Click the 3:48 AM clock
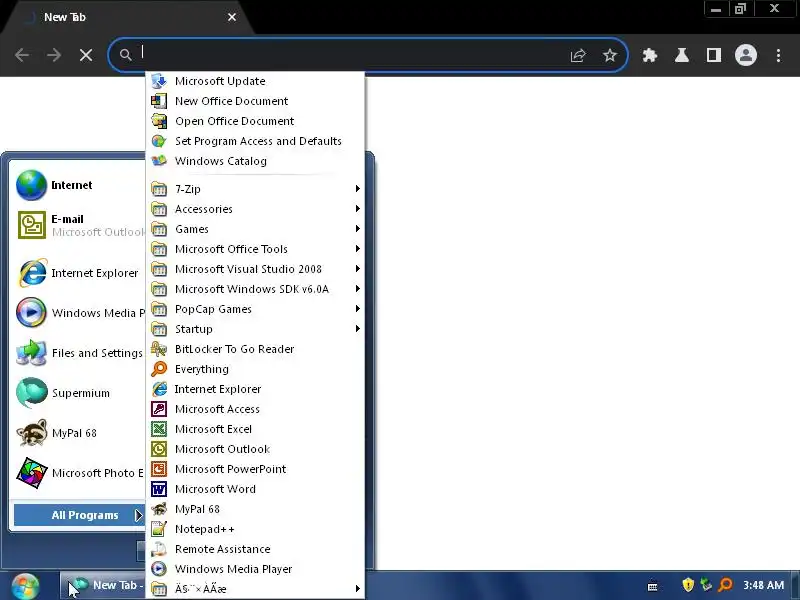 tap(763, 585)
